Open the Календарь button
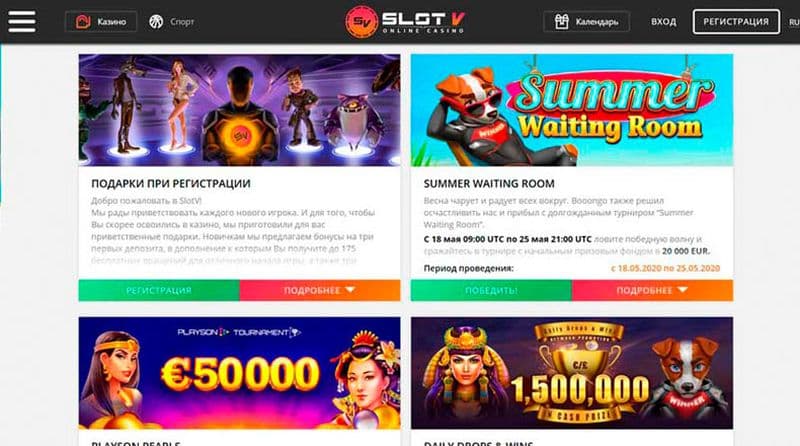Screen dimensions: 800x446 [587, 22]
